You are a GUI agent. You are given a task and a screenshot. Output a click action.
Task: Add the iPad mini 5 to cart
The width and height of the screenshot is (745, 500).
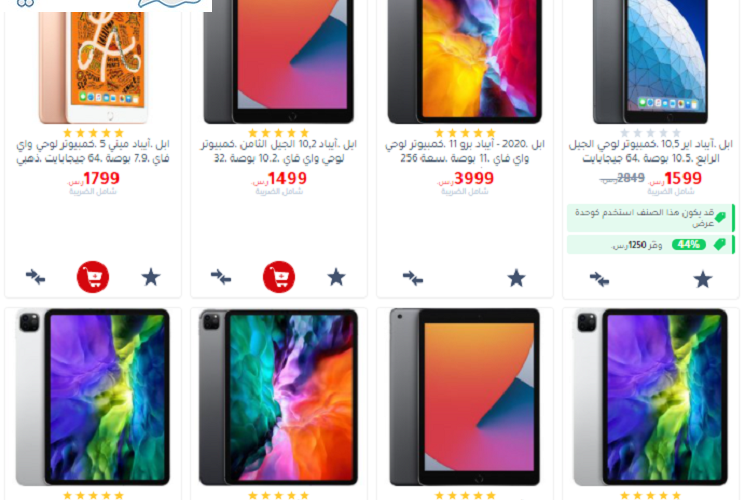pyautogui.click(x=93, y=277)
